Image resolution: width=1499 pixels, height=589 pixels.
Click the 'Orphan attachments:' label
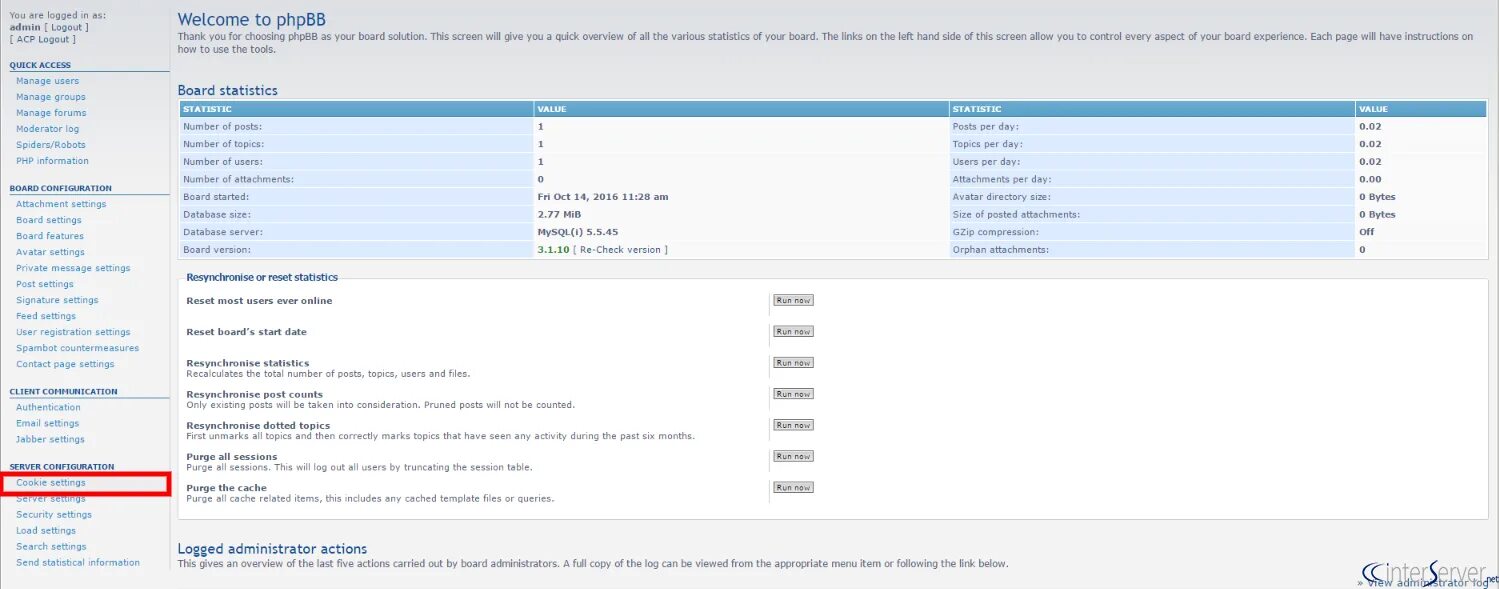(x=1001, y=250)
